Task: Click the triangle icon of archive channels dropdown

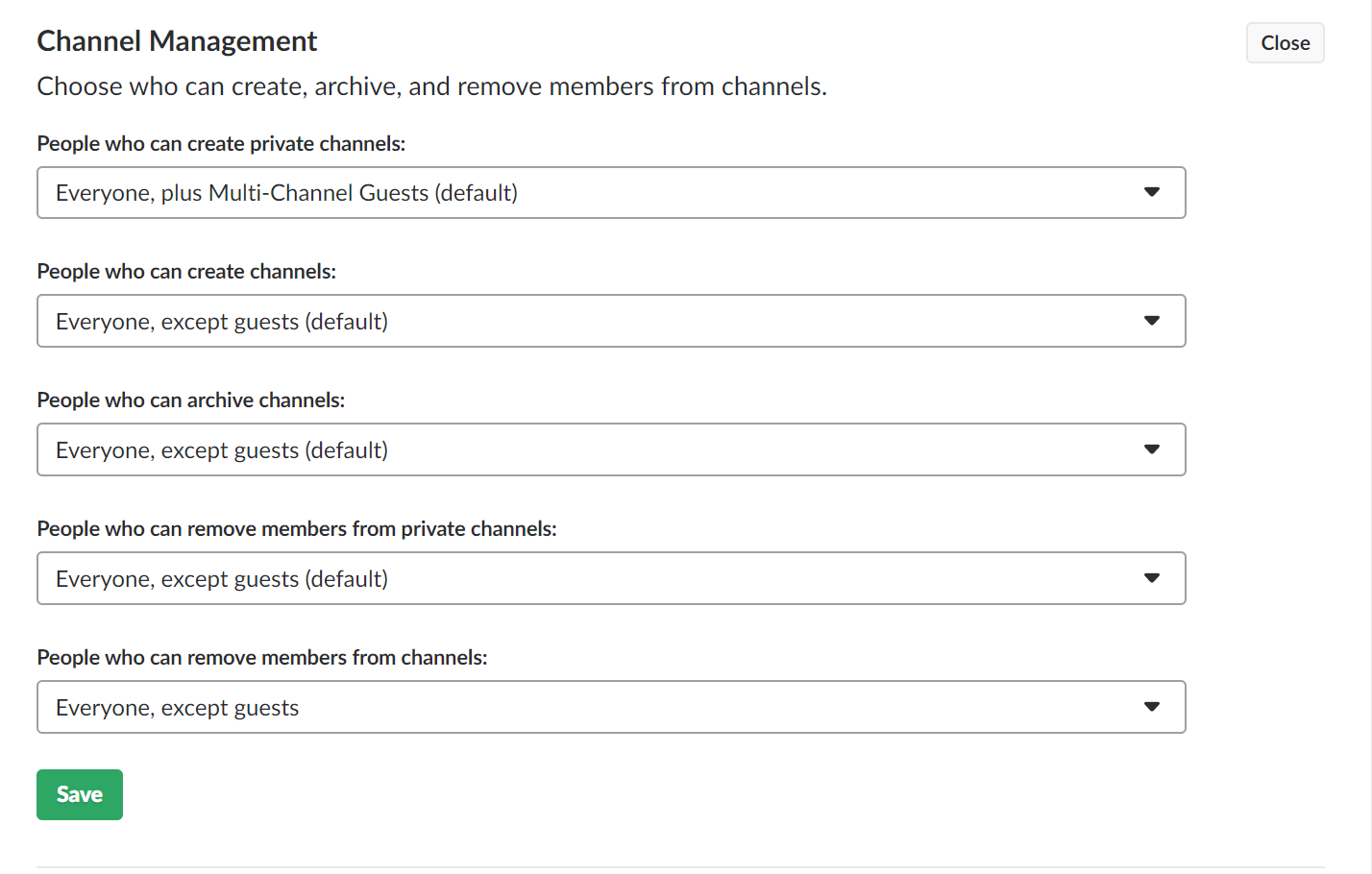Action: coord(1152,449)
